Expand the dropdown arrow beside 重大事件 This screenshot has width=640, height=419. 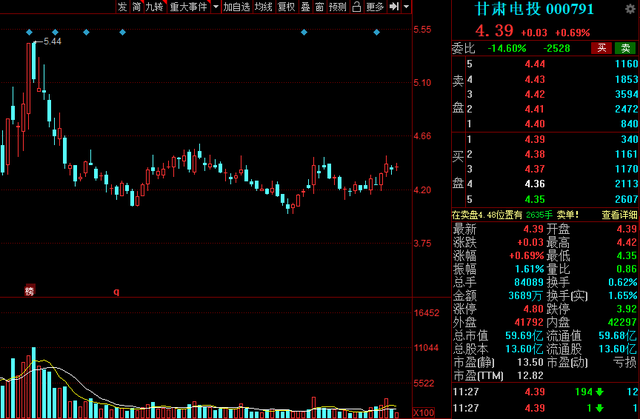pyautogui.click(x=216, y=7)
